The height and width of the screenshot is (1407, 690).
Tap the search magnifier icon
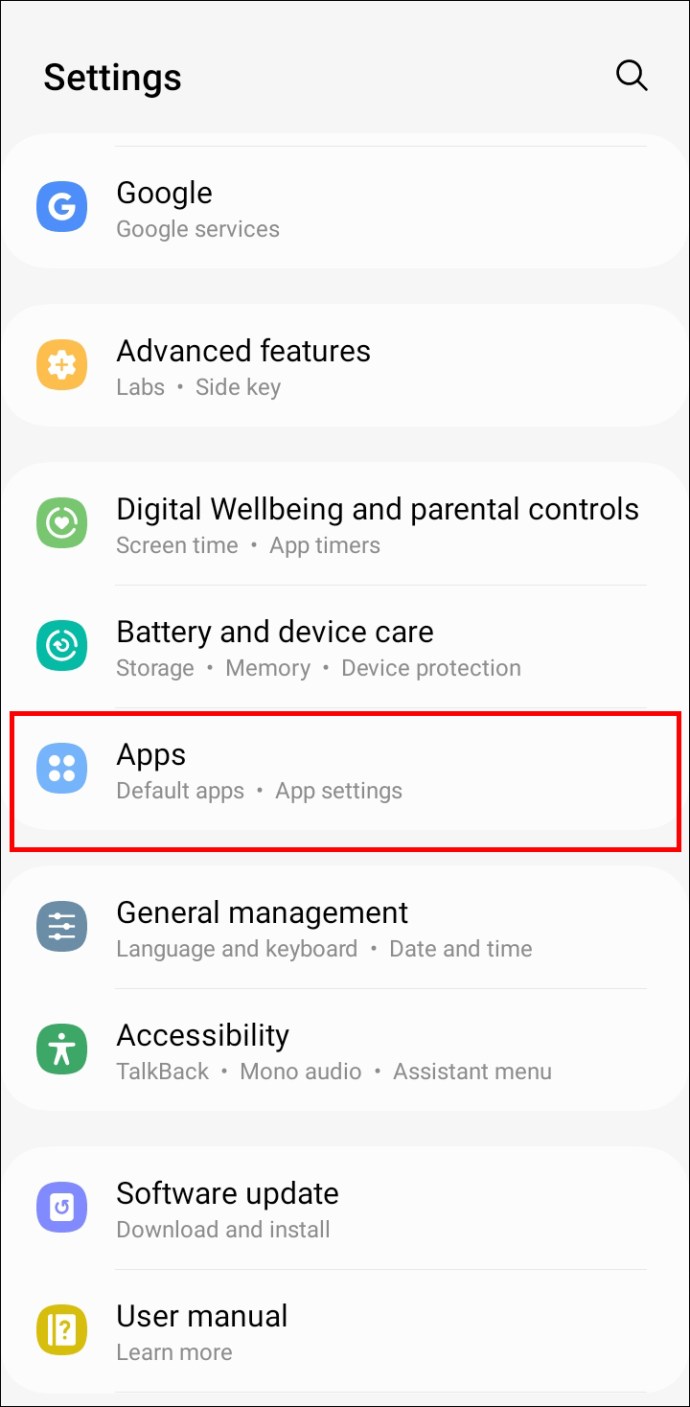click(x=631, y=76)
